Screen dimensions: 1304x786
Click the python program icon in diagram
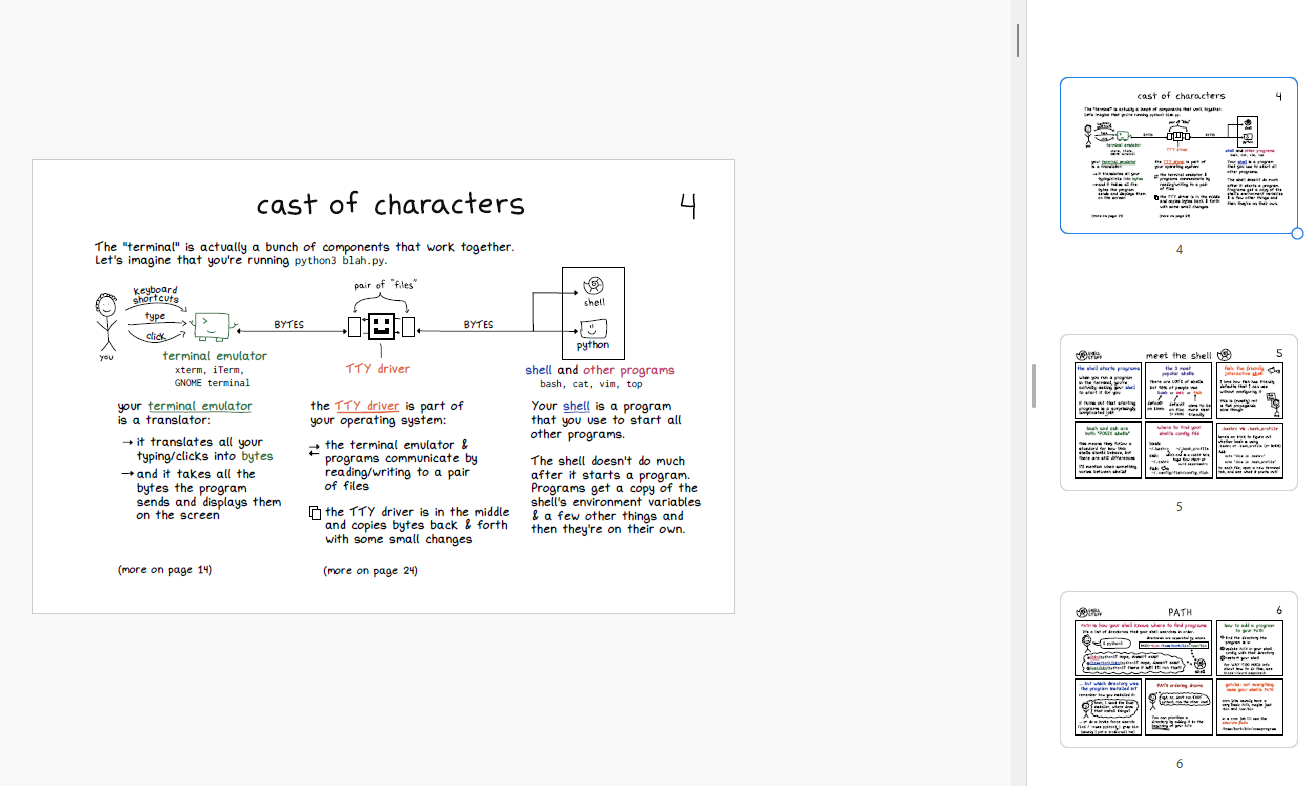[593, 327]
